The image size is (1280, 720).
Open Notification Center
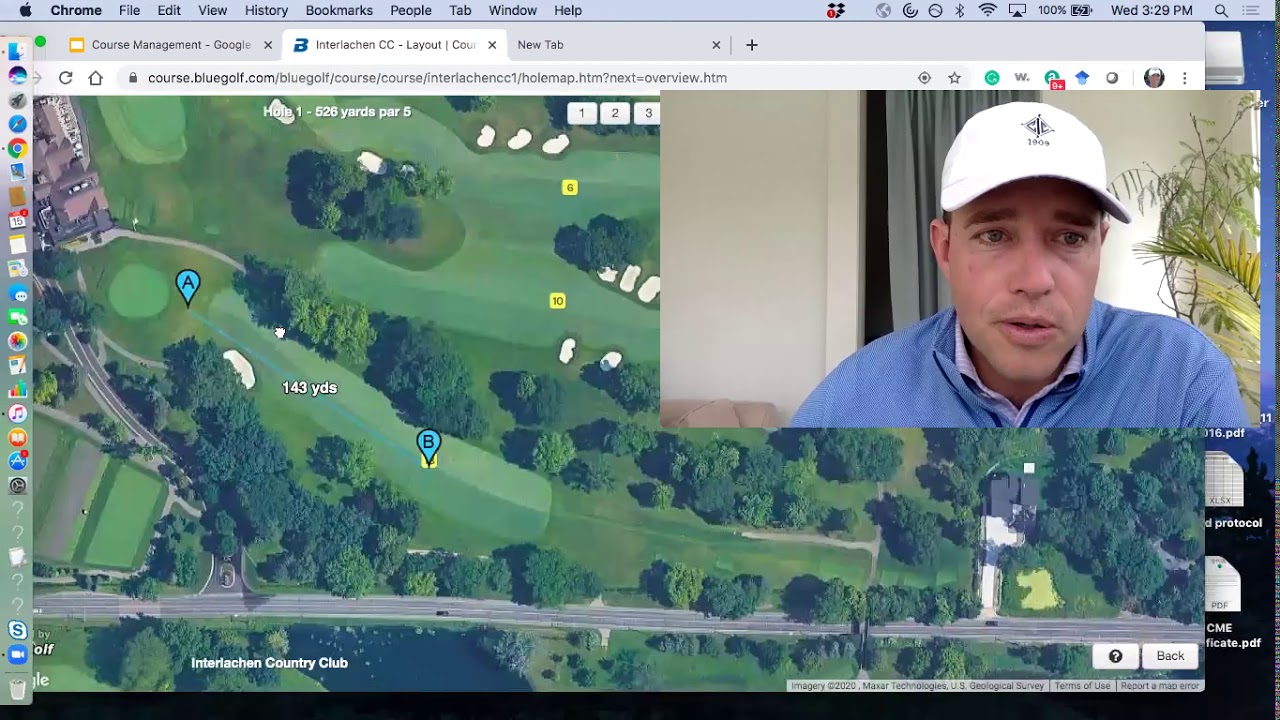click(x=1251, y=11)
